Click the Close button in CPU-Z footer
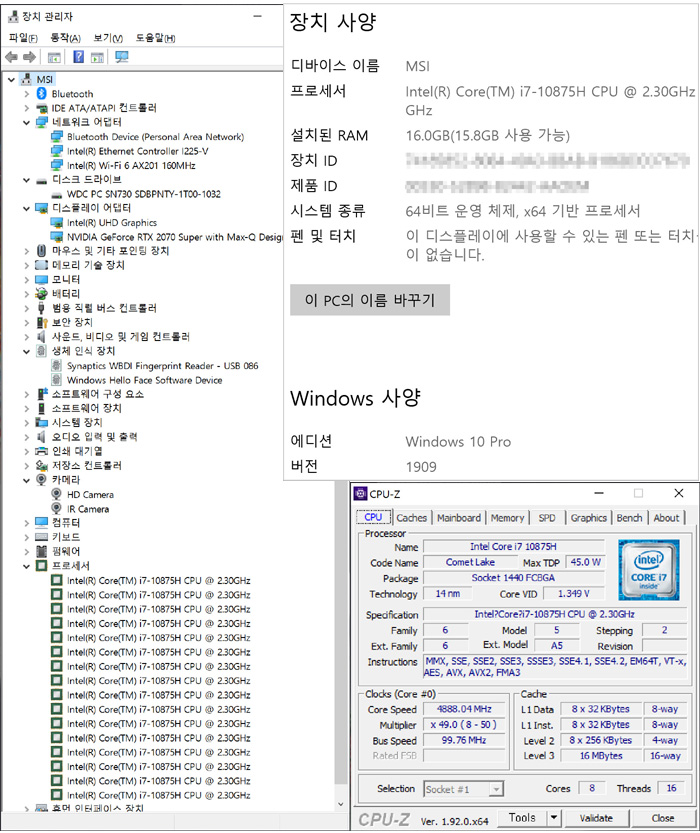Image resolution: width=700 pixels, height=833 pixels. [x=663, y=818]
